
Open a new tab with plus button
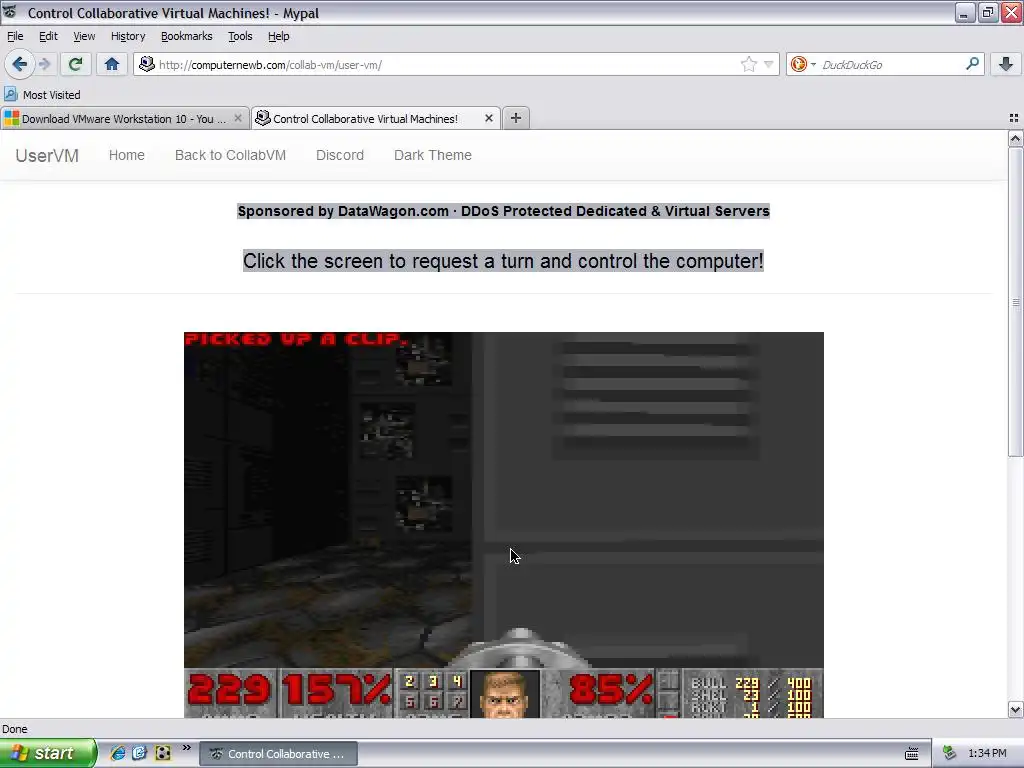516,118
